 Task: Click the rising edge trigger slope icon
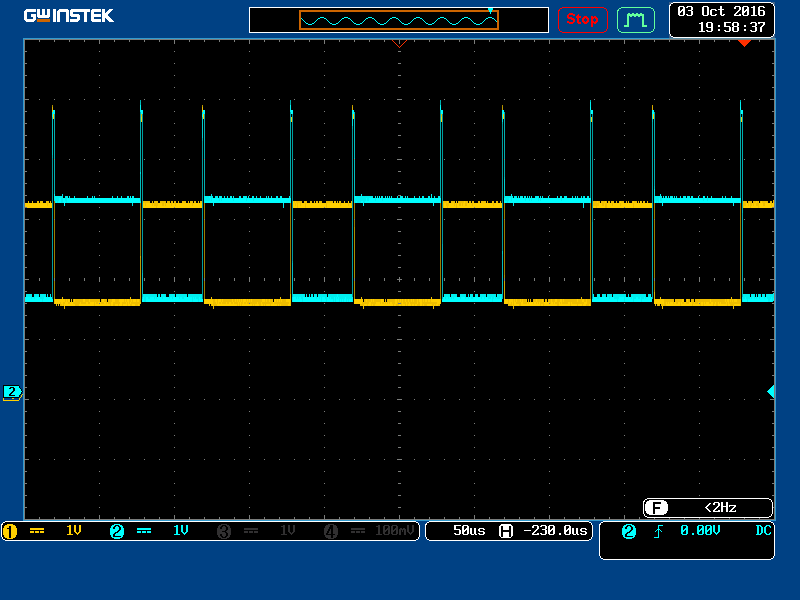point(658,532)
